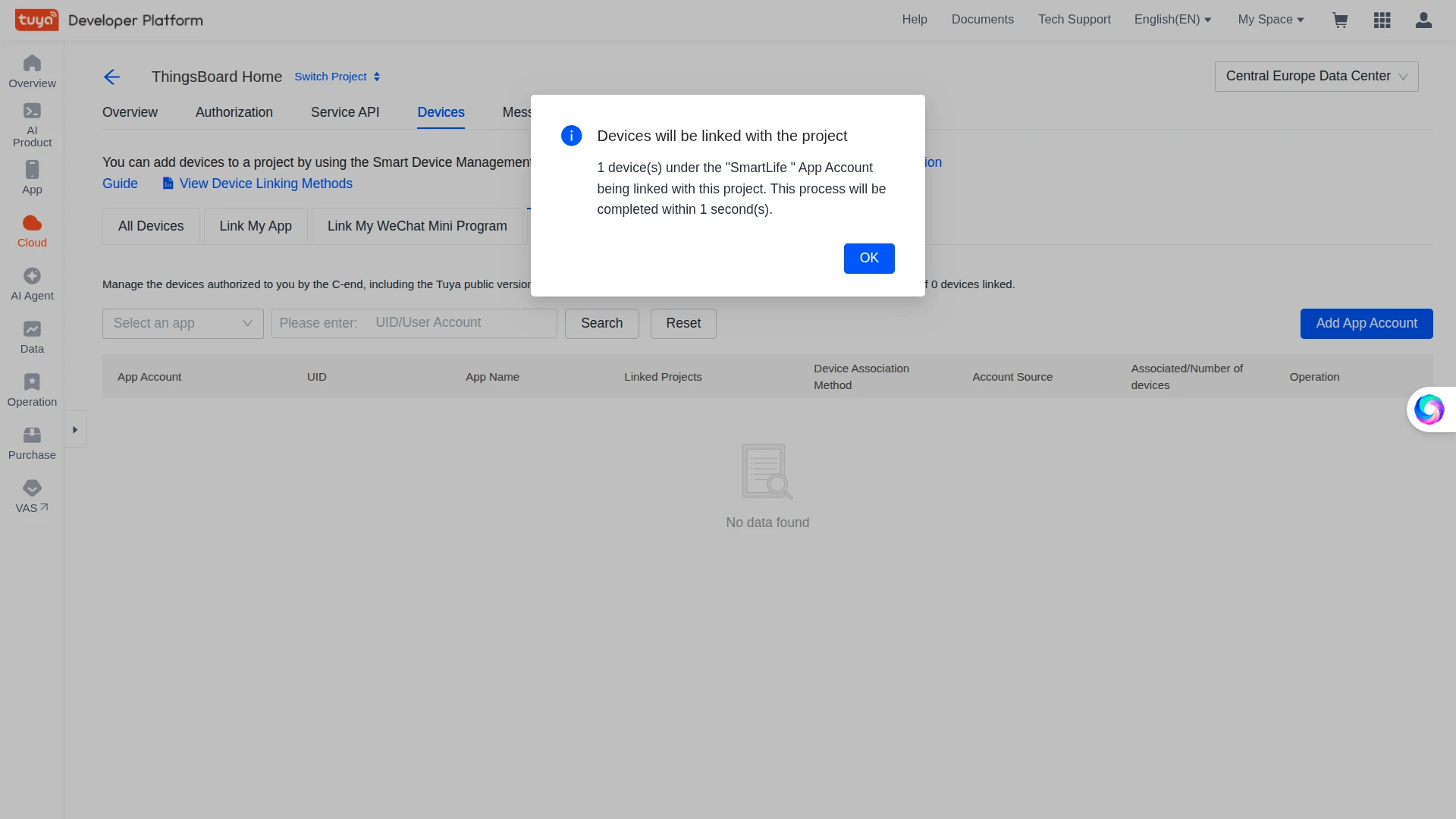Open the My Space dropdown
The height and width of the screenshot is (819, 1456).
(x=1271, y=20)
